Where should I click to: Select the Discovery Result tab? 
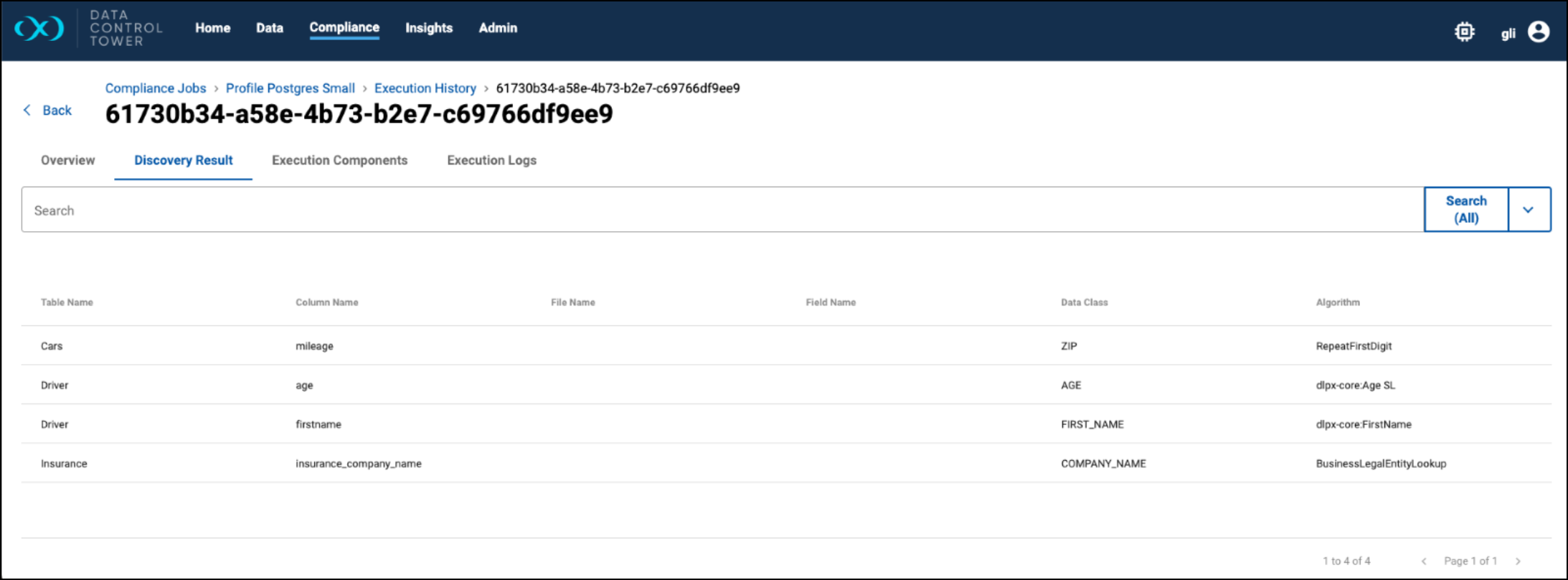point(184,160)
